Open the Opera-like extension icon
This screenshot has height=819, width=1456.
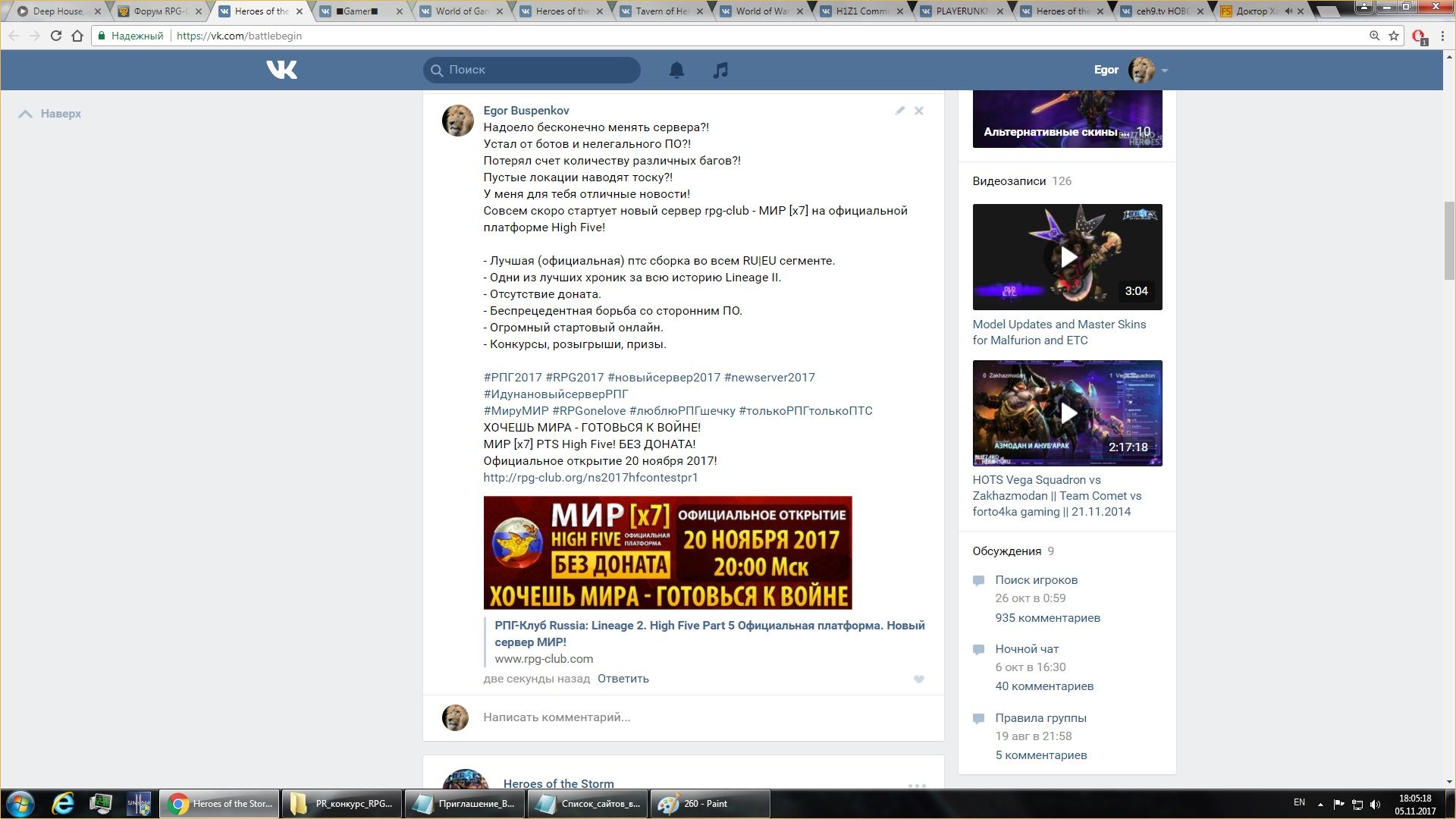click(x=1419, y=36)
